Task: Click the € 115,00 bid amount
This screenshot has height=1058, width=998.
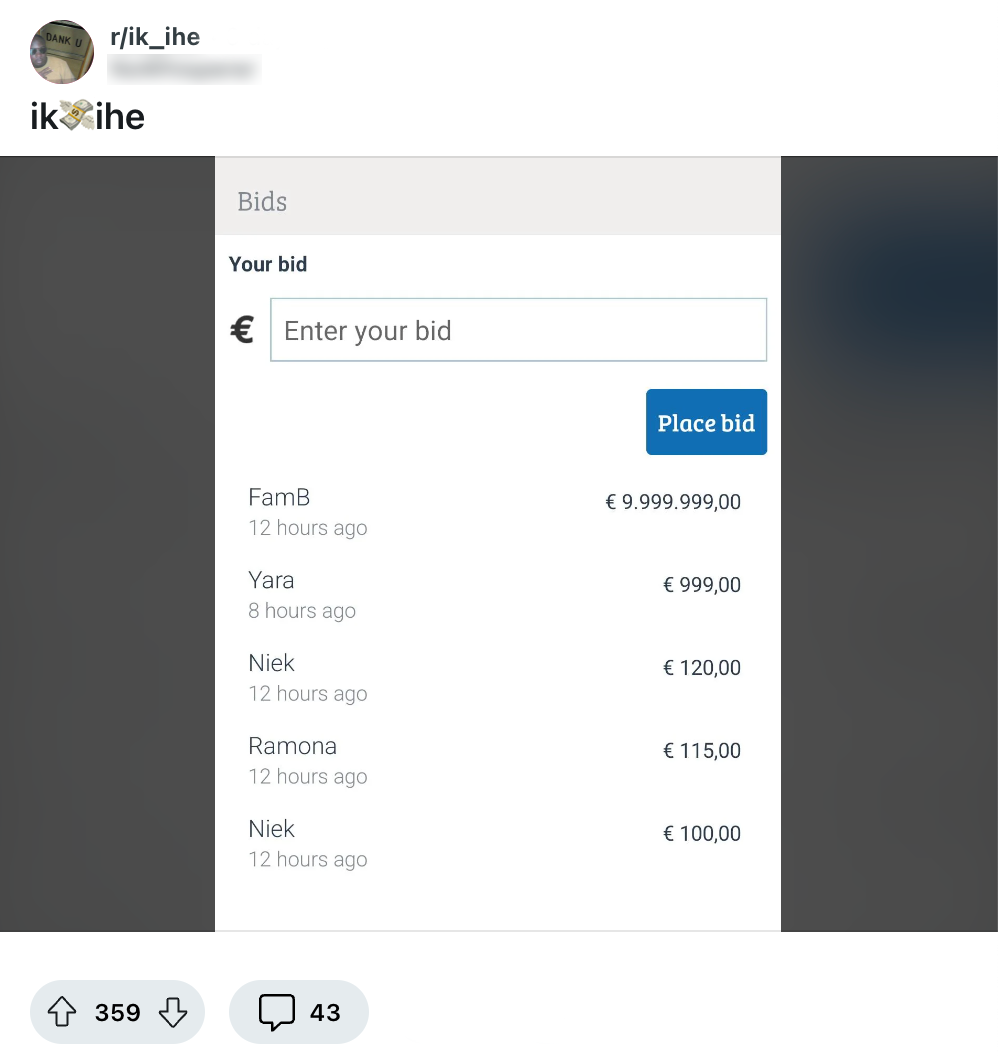Action: click(x=702, y=751)
